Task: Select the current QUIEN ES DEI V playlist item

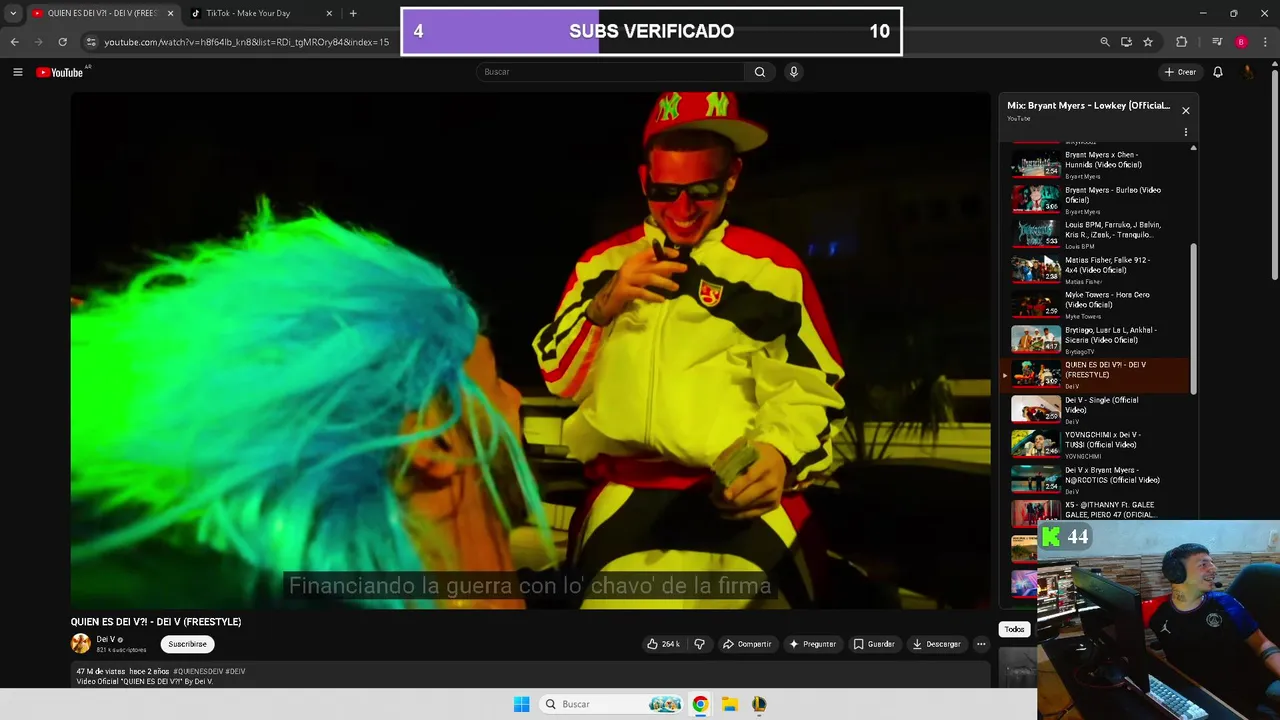Action: tap(1096, 375)
